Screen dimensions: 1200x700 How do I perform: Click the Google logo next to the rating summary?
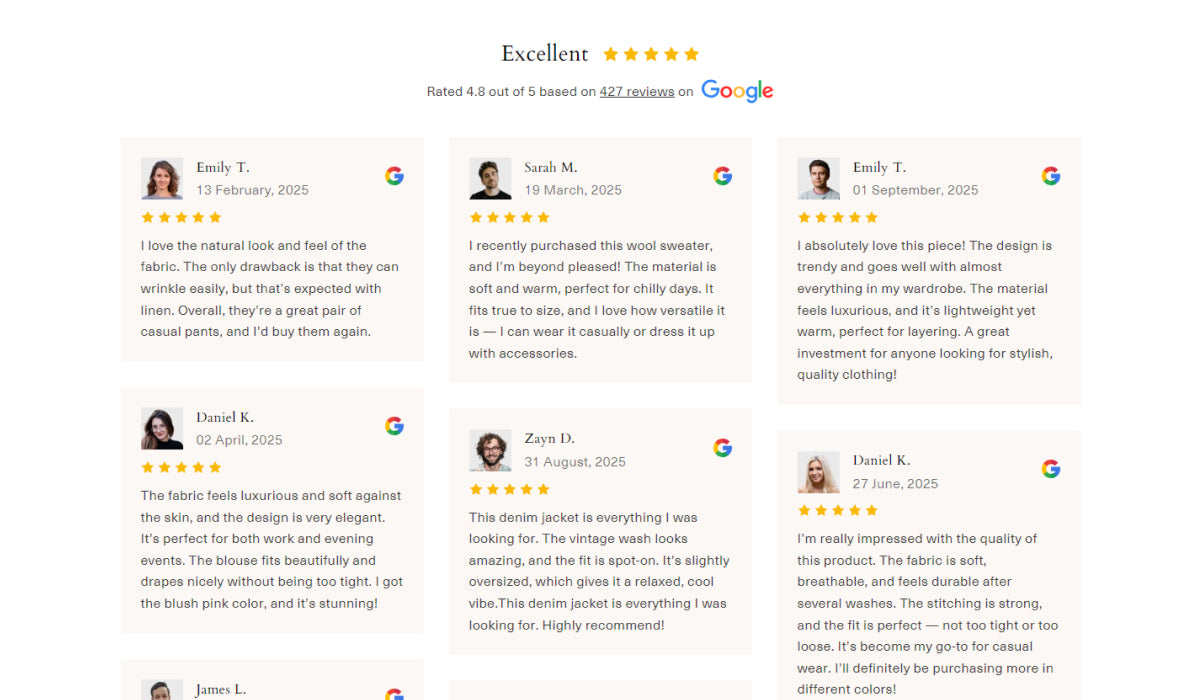tap(737, 91)
